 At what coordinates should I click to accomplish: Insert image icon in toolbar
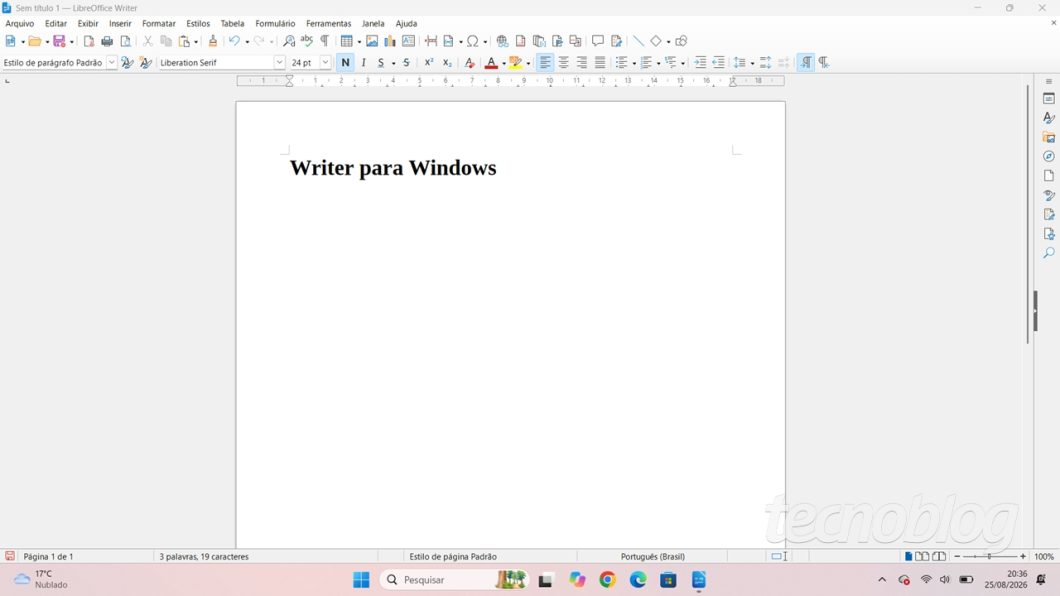coord(372,41)
